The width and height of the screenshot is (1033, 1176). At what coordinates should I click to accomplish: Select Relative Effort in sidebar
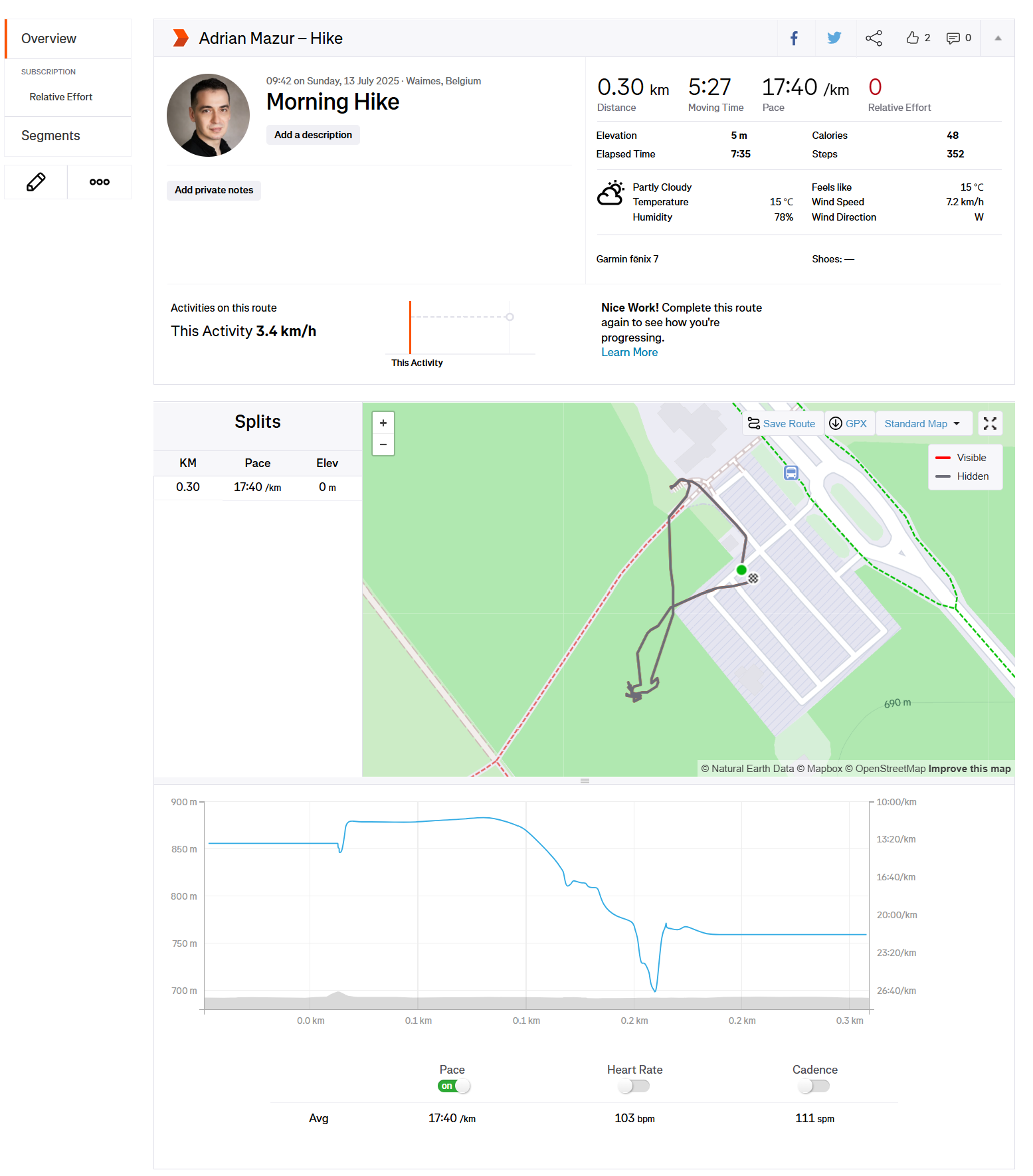(61, 97)
